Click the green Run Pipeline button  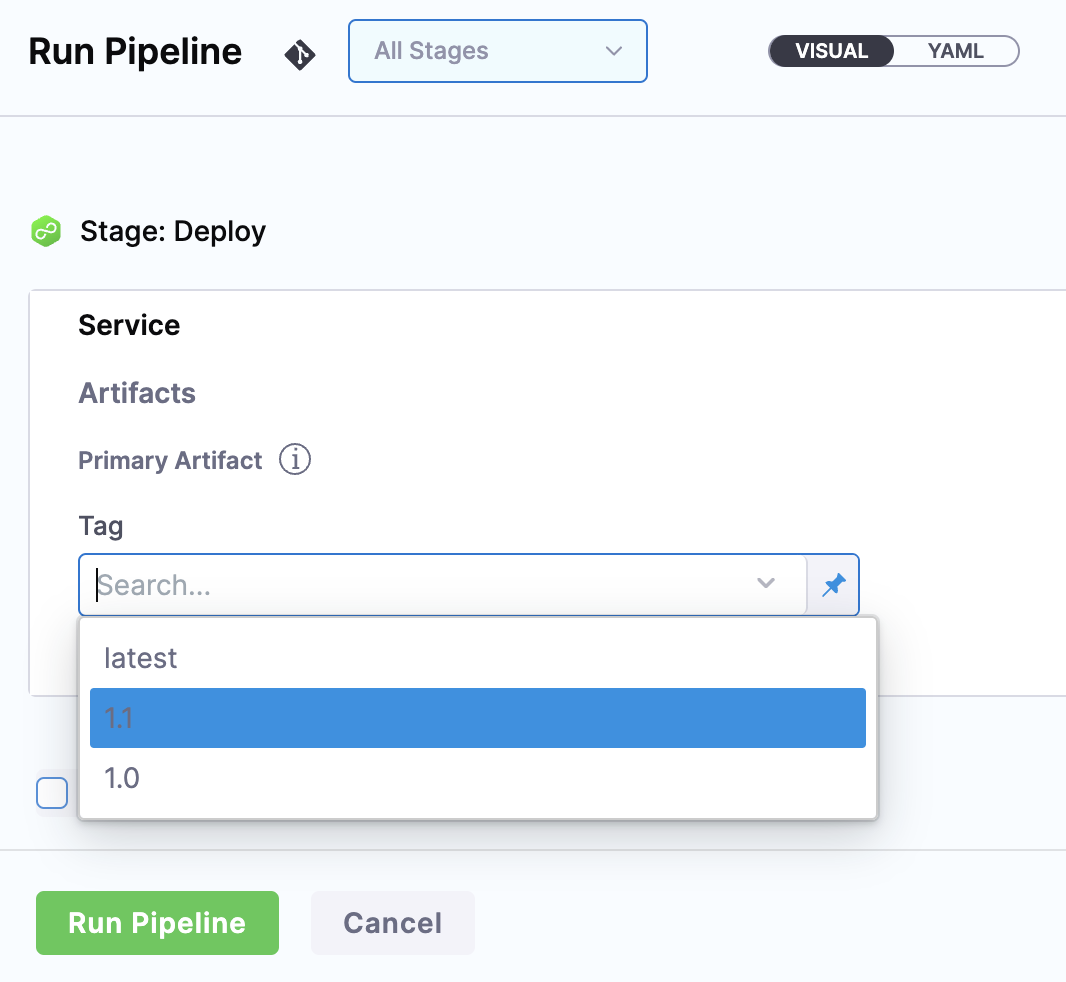(x=157, y=923)
